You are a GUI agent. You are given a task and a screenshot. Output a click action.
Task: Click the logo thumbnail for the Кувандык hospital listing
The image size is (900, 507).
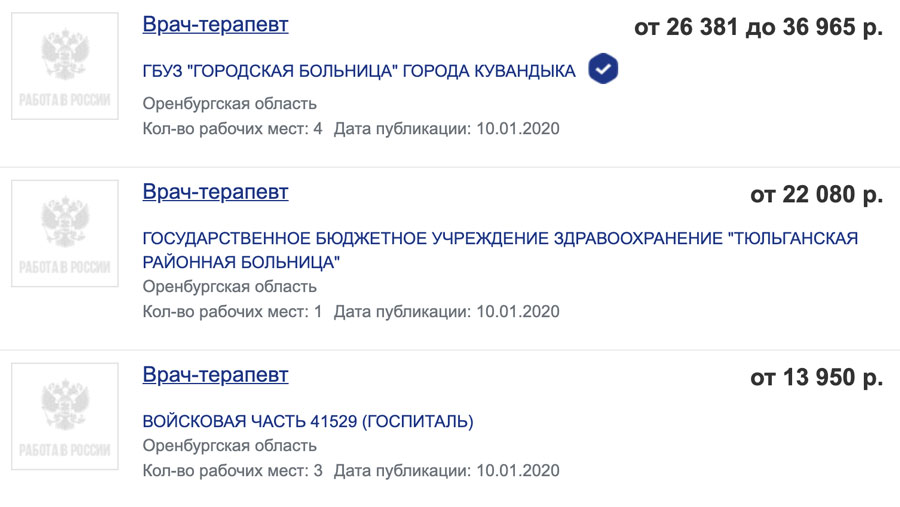tap(65, 66)
